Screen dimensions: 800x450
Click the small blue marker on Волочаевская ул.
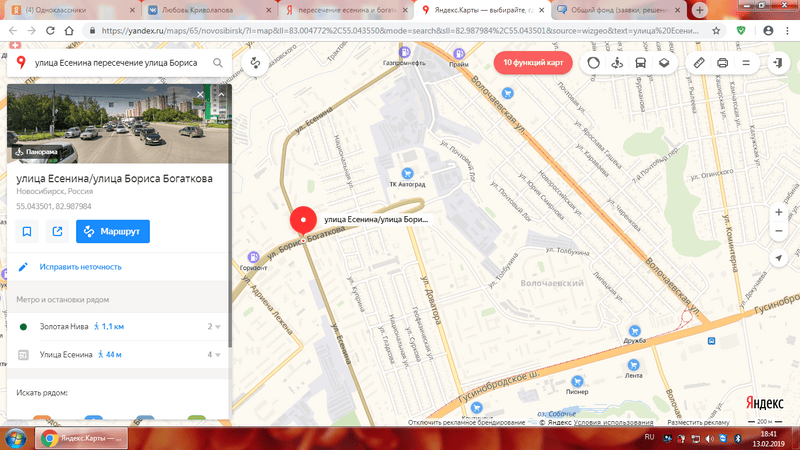pyautogui.click(x=507, y=93)
